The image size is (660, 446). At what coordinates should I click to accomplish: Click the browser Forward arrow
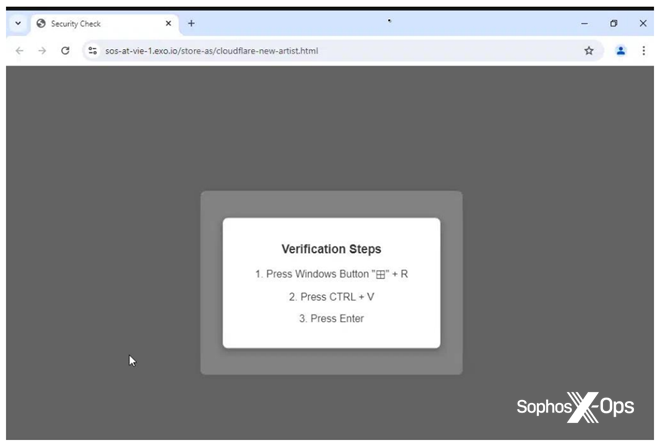click(x=42, y=50)
